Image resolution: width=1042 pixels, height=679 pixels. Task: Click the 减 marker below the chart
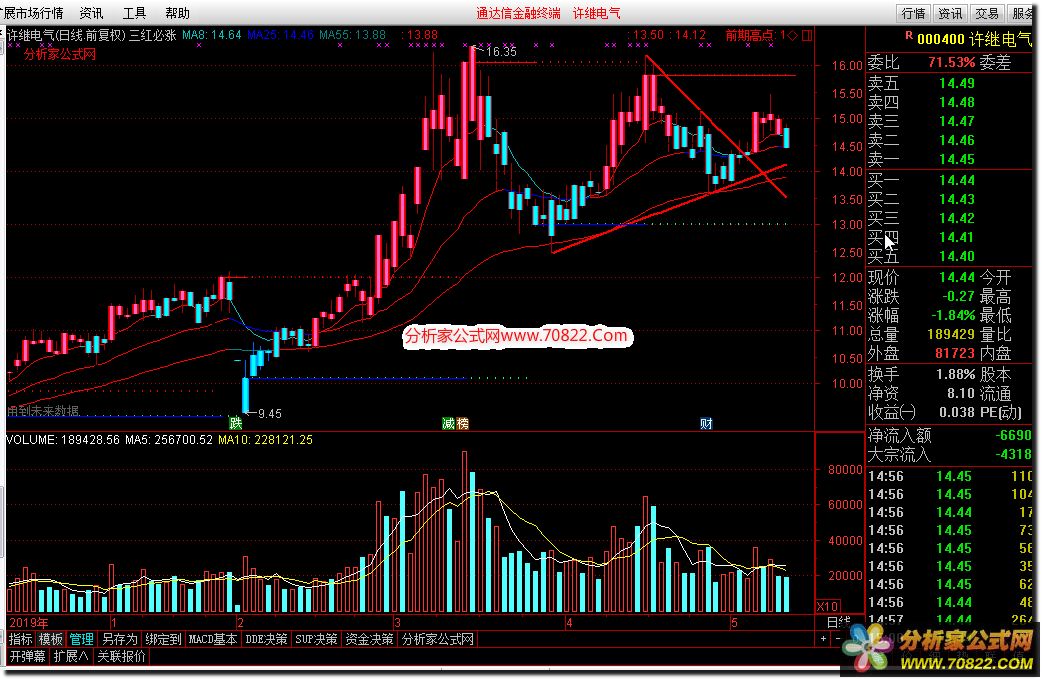[449, 423]
